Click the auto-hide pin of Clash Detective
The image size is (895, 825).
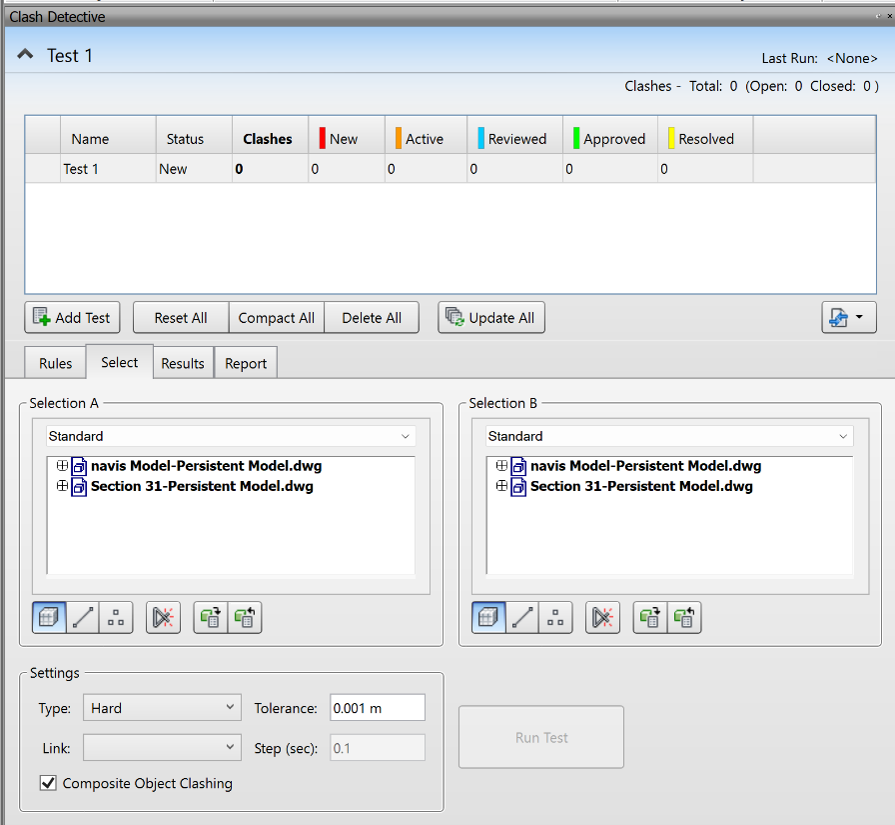[878, 16]
